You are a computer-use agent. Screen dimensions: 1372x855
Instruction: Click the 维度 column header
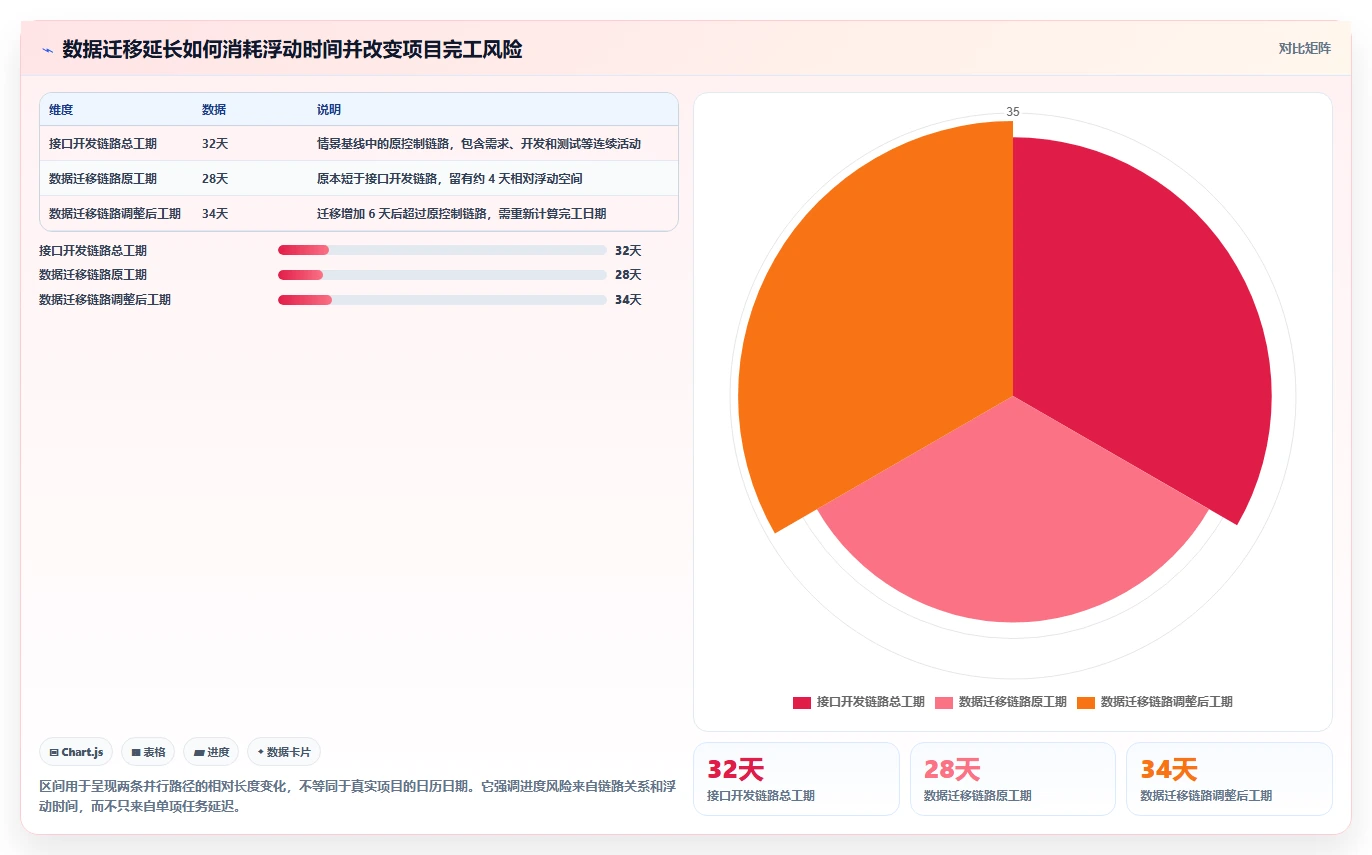(61, 110)
